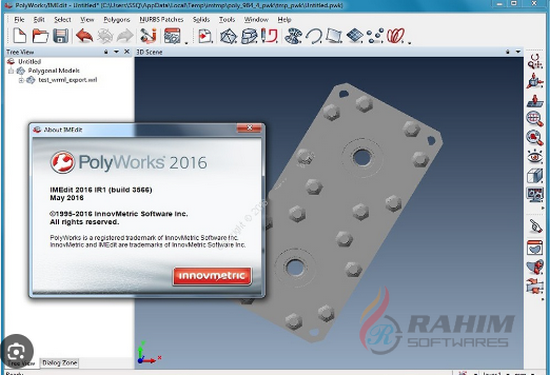This screenshot has width=550, height=375.
Task: Click the blue points cloud icon
Action: coord(375,36)
